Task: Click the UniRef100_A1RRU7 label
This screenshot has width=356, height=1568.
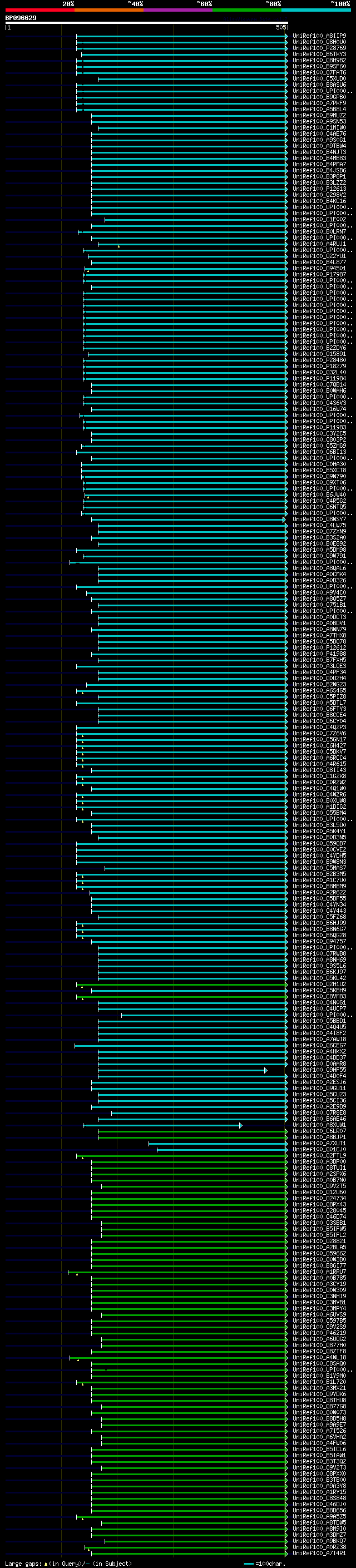Action: click(319, 1272)
